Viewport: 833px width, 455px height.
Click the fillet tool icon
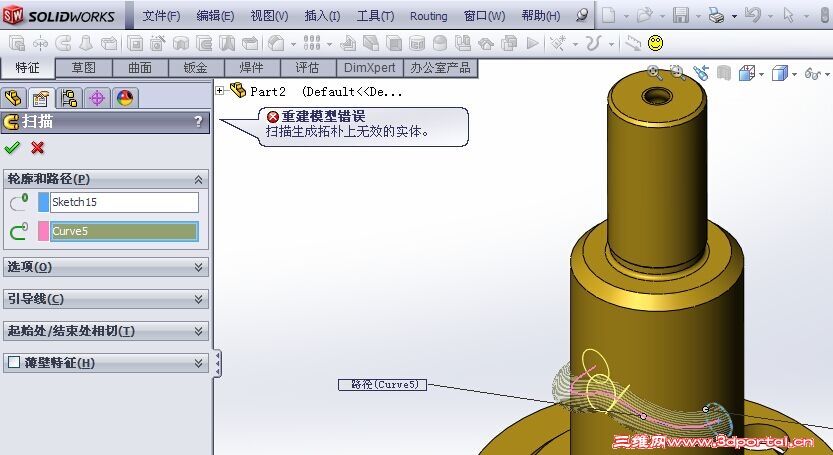pyautogui.click(x=276, y=43)
